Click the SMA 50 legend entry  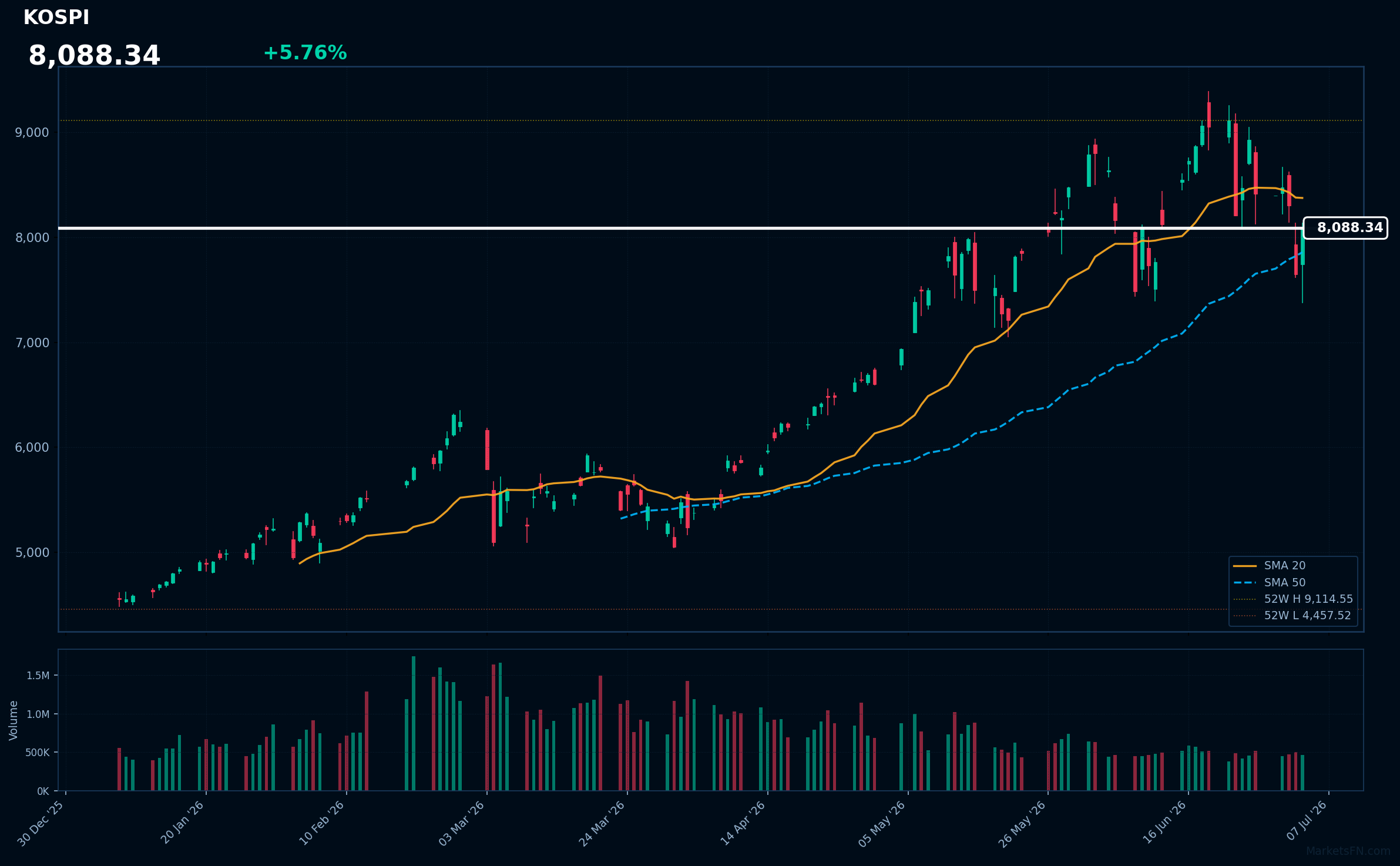[x=1269, y=583]
